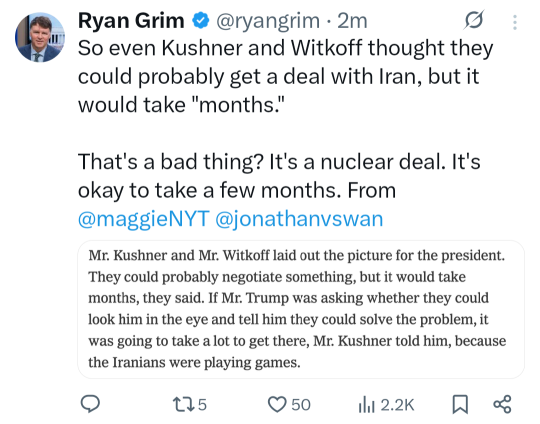Share the tweet via share icon
This screenshot has width=540, height=424.
[502, 404]
